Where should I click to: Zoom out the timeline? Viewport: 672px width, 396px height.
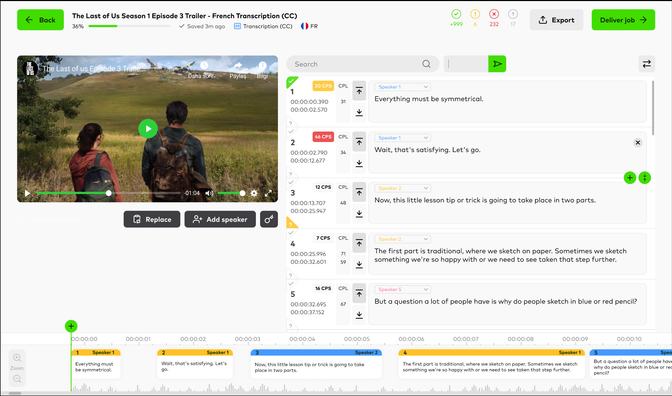coord(17,378)
